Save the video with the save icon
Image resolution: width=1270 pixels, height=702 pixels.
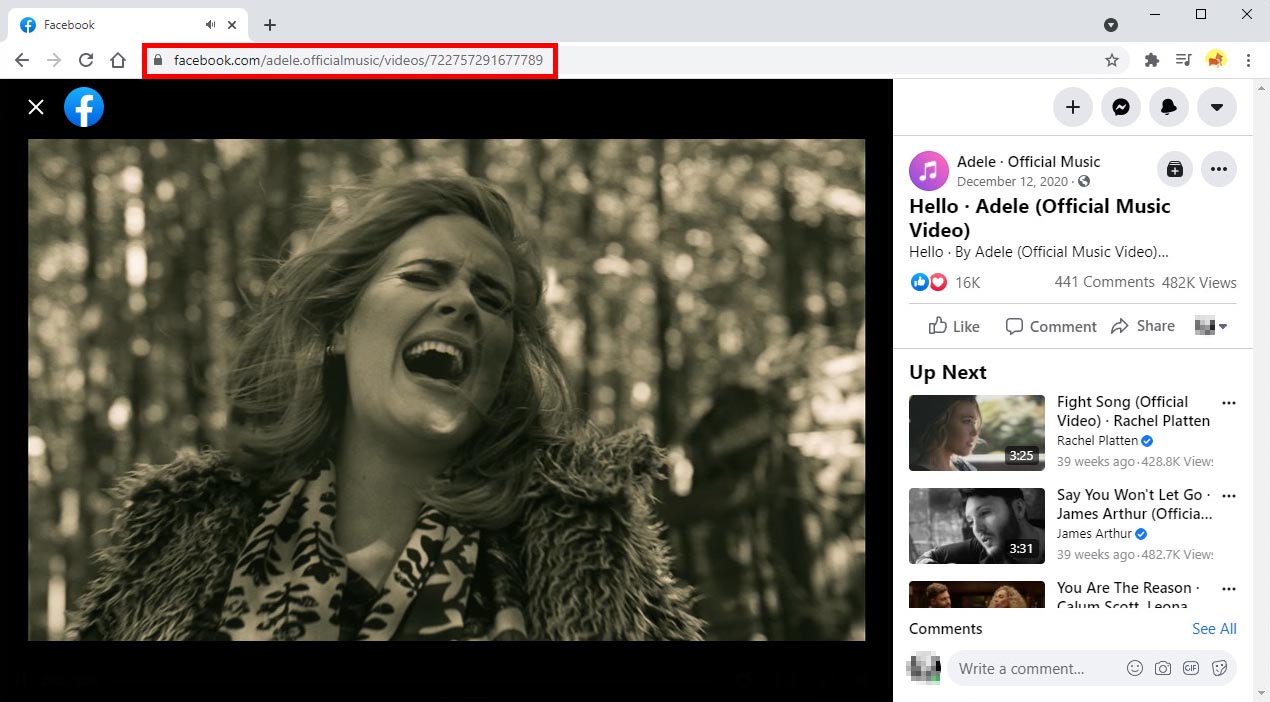pyautogui.click(x=1175, y=170)
